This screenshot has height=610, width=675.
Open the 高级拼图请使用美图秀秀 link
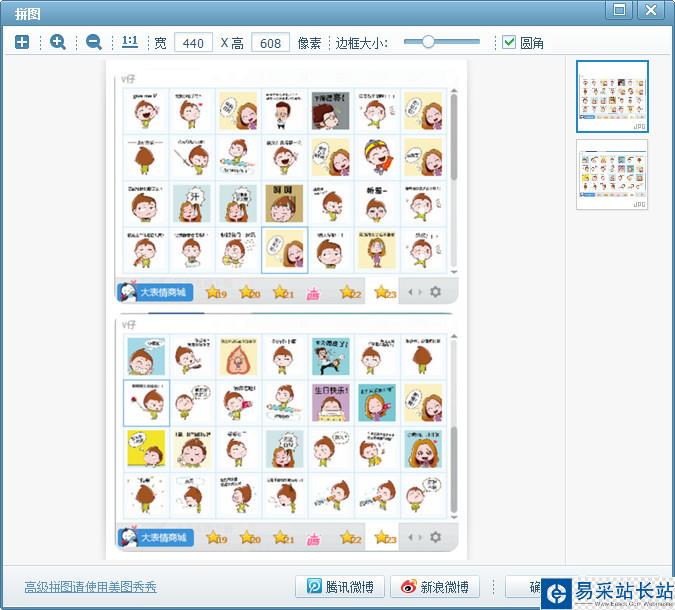[x=90, y=587]
